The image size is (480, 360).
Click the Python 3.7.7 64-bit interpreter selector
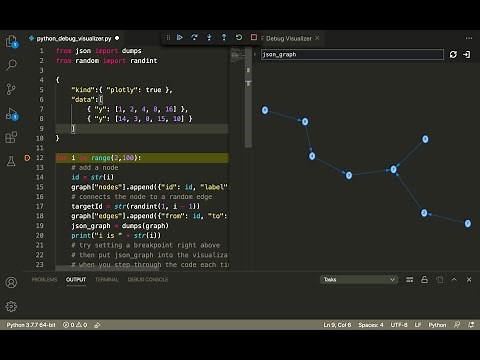(31, 325)
